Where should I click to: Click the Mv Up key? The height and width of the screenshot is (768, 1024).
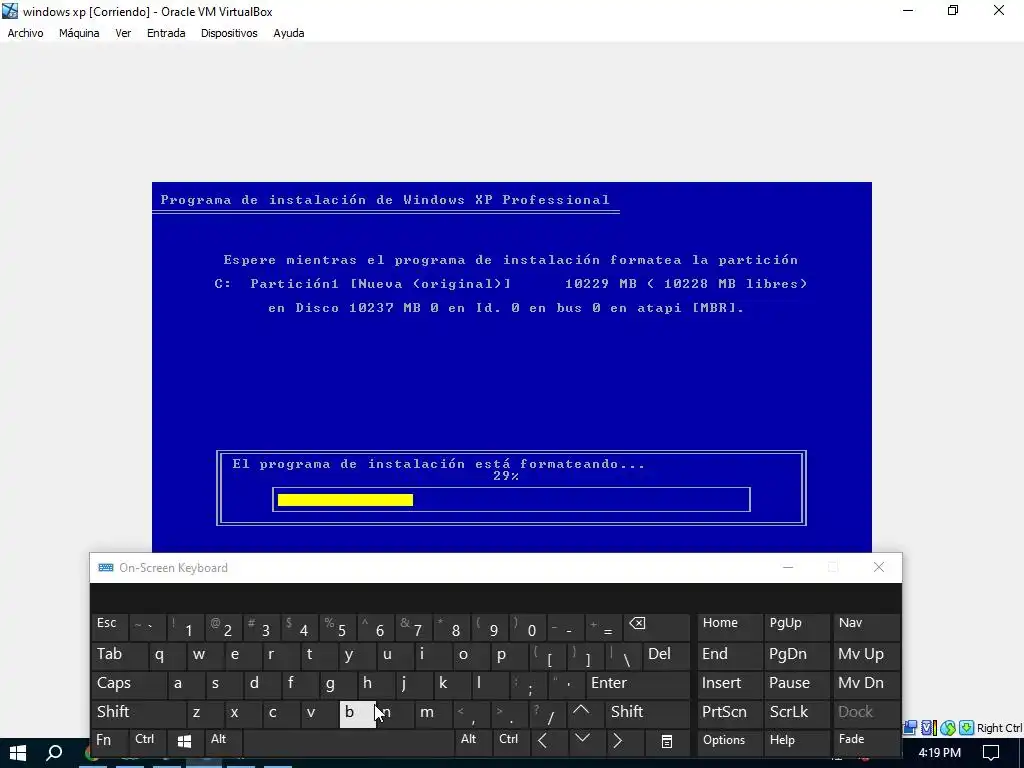(866, 655)
